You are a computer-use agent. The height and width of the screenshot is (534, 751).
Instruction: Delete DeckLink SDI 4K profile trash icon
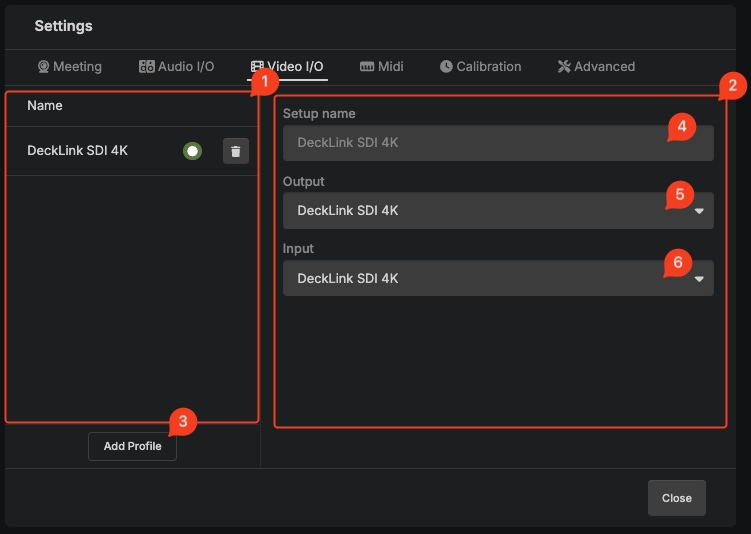click(x=236, y=151)
